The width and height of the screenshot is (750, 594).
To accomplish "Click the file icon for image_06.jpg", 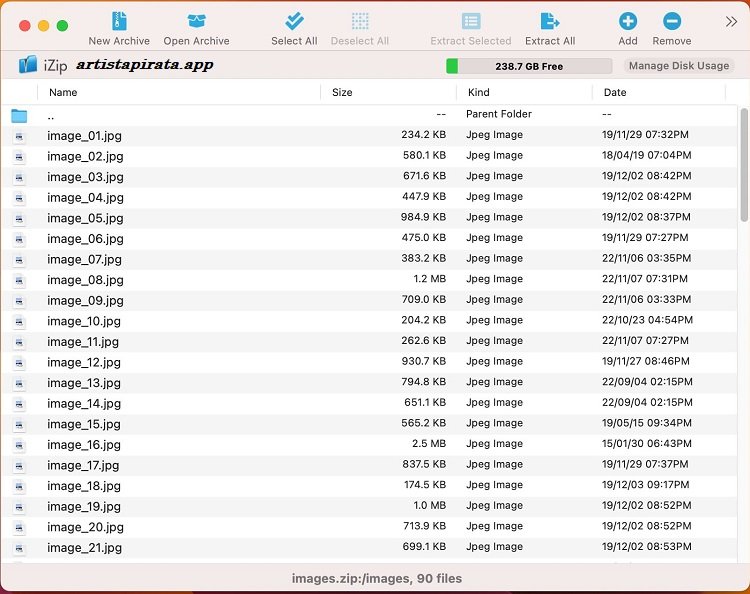I will [19, 239].
